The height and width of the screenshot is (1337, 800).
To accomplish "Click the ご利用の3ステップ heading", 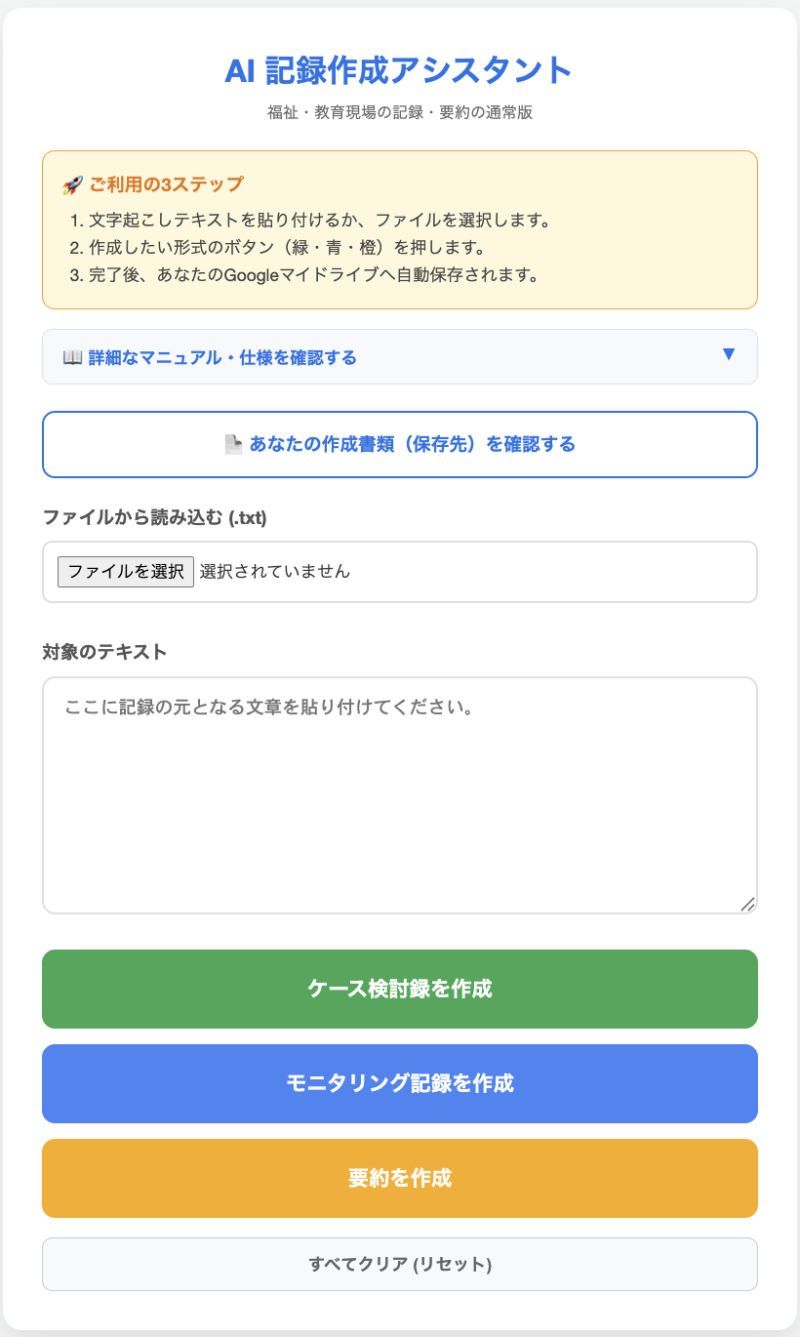I will (x=165, y=185).
